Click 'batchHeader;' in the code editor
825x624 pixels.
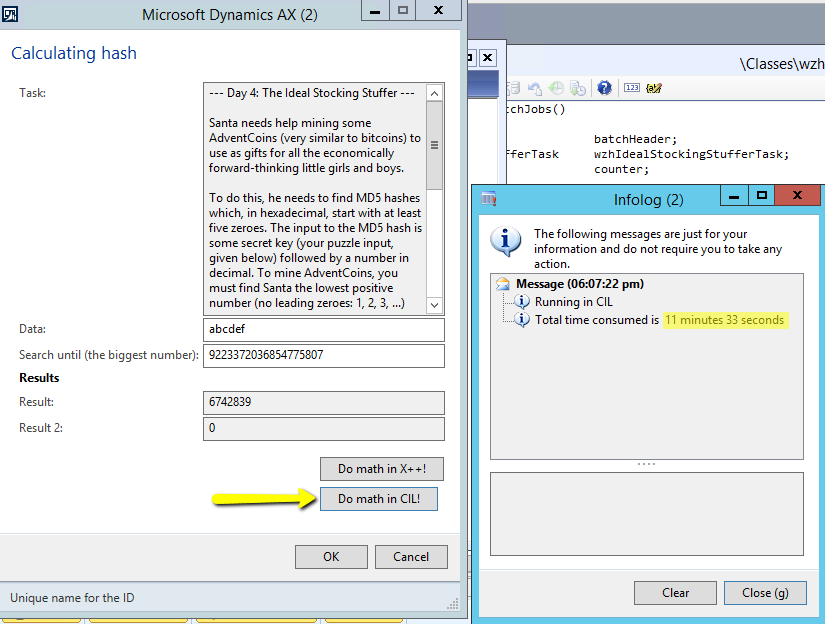pyautogui.click(x=636, y=139)
